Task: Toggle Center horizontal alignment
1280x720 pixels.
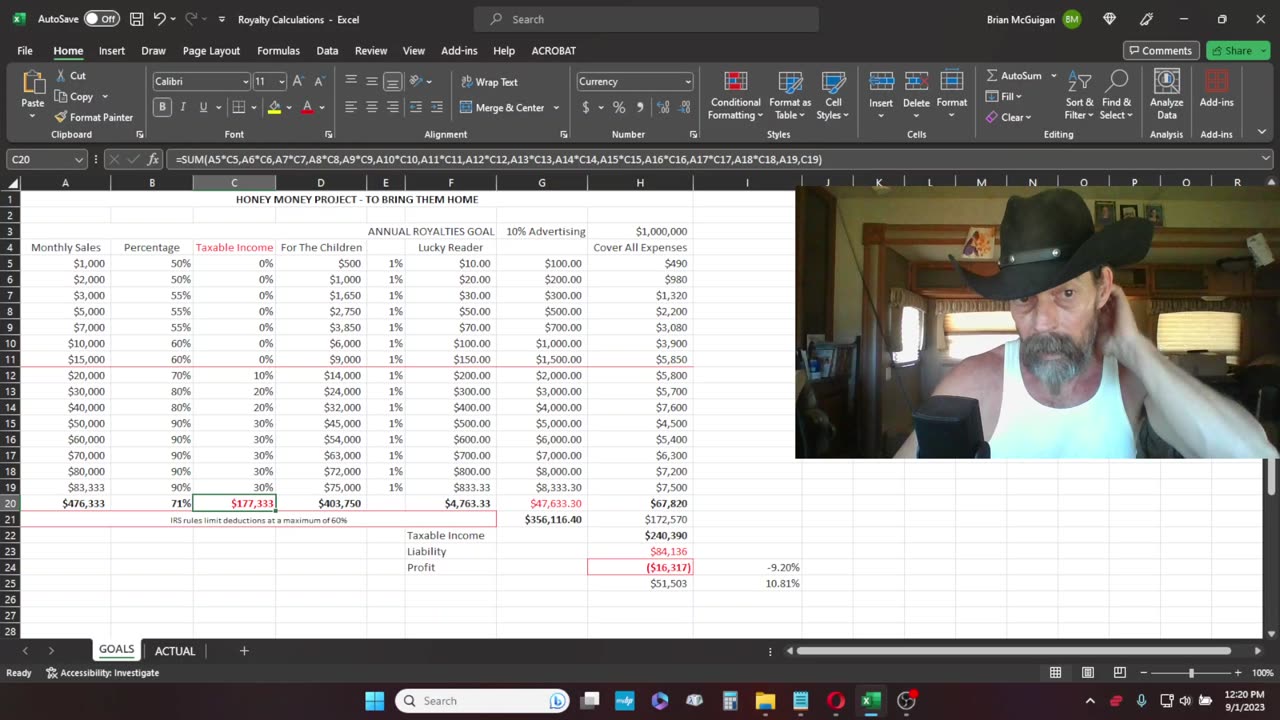Action: pyautogui.click(x=372, y=107)
